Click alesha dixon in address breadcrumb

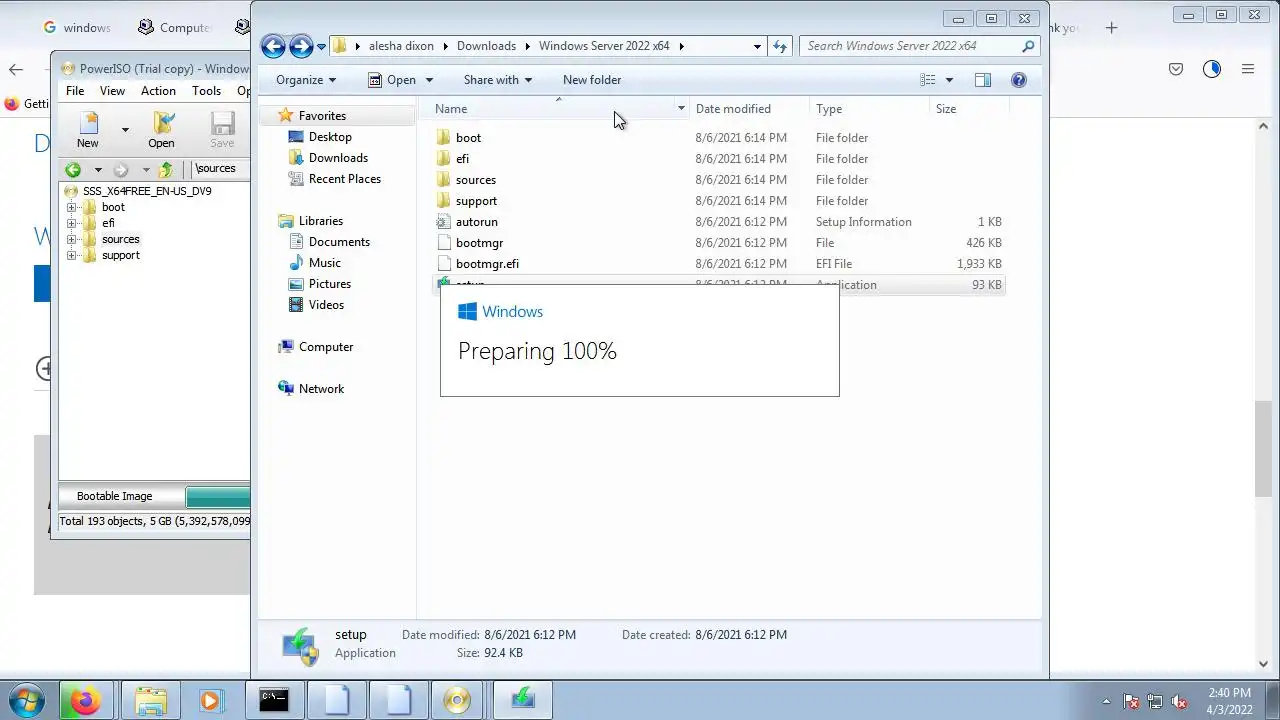[401, 46]
